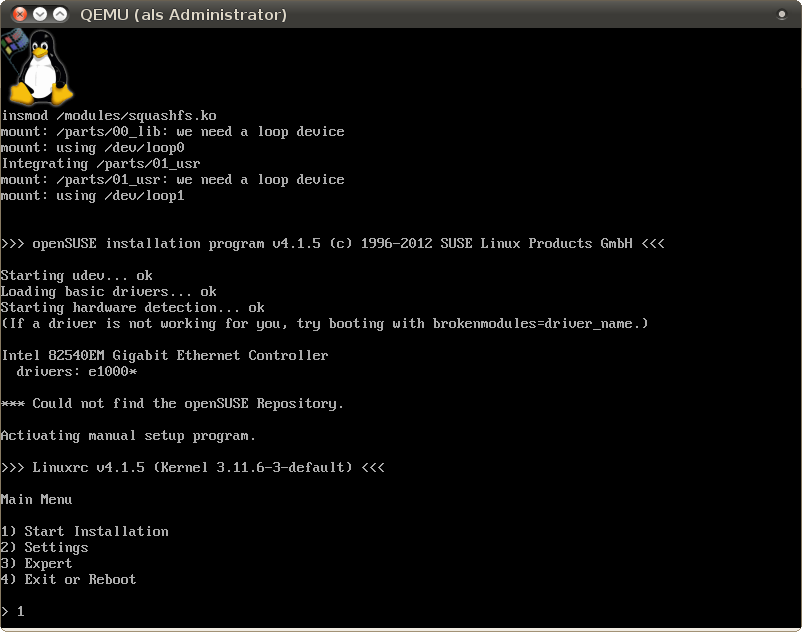
Task: Maximize the QEMU window
Action: point(60,14)
